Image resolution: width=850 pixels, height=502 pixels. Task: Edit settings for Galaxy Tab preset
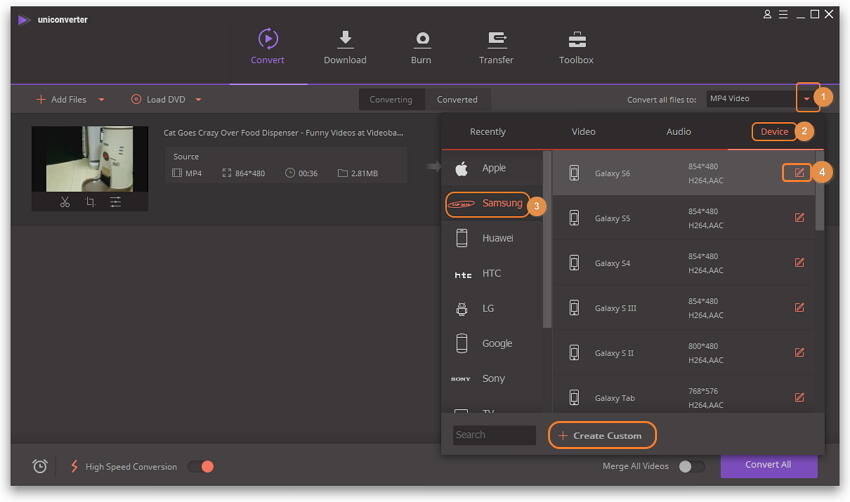799,397
